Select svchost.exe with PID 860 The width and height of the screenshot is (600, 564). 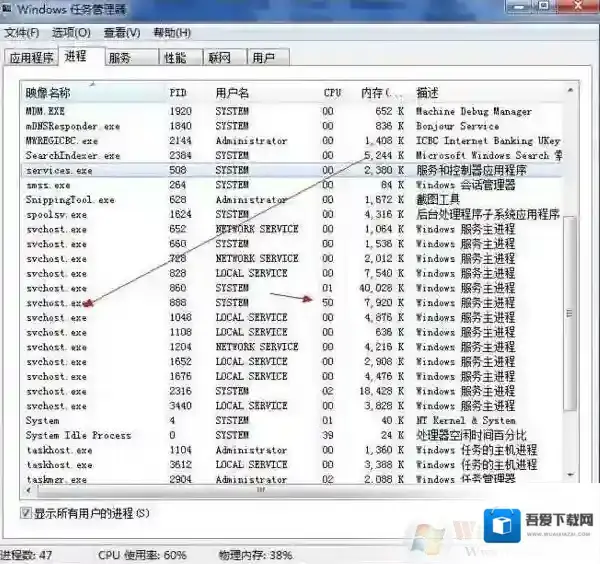pyautogui.click(x=292, y=288)
